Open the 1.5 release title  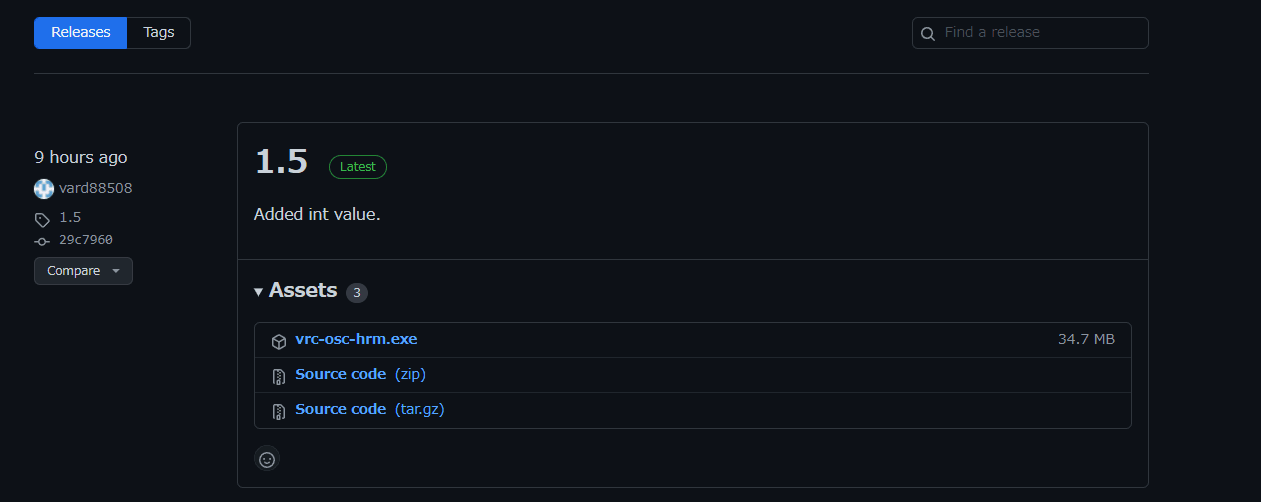pyautogui.click(x=281, y=162)
